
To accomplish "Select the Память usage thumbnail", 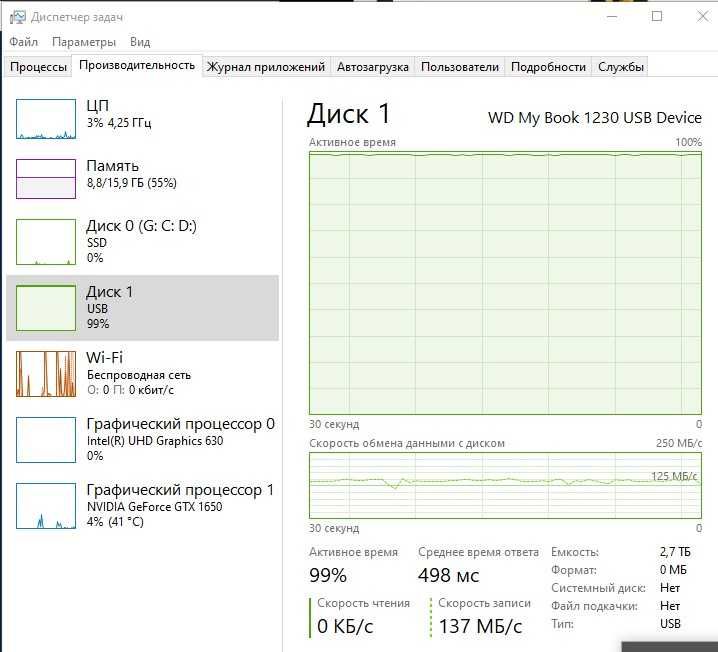I will tap(46, 179).
